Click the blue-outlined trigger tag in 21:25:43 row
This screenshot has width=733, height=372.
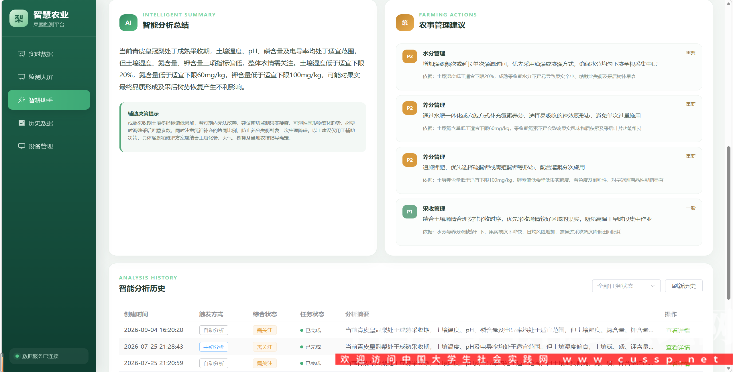point(213,347)
